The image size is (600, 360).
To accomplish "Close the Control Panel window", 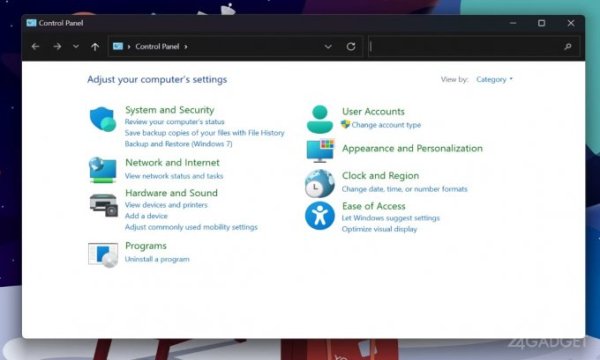I will pos(571,23).
